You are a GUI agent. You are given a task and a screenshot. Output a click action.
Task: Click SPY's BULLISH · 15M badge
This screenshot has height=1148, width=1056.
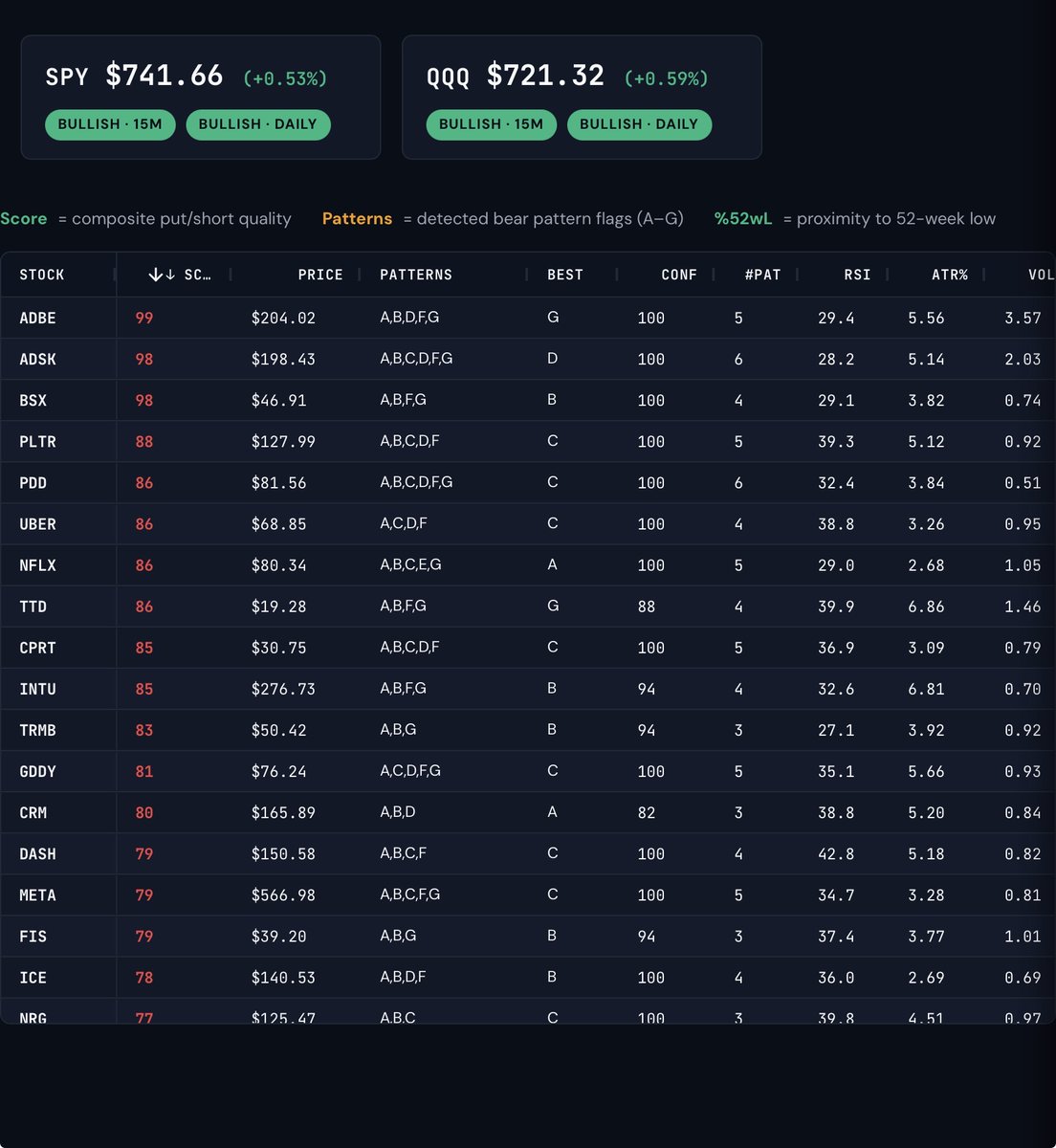pos(110,124)
